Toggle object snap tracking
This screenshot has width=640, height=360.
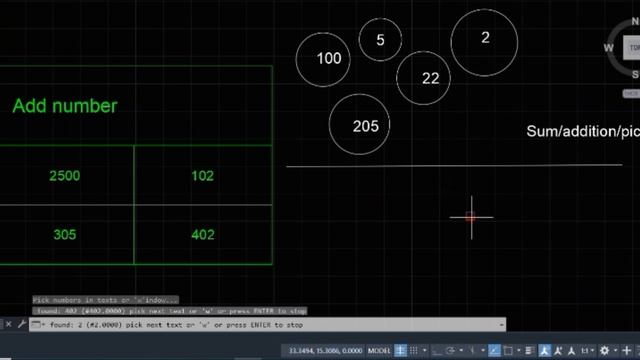point(494,350)
